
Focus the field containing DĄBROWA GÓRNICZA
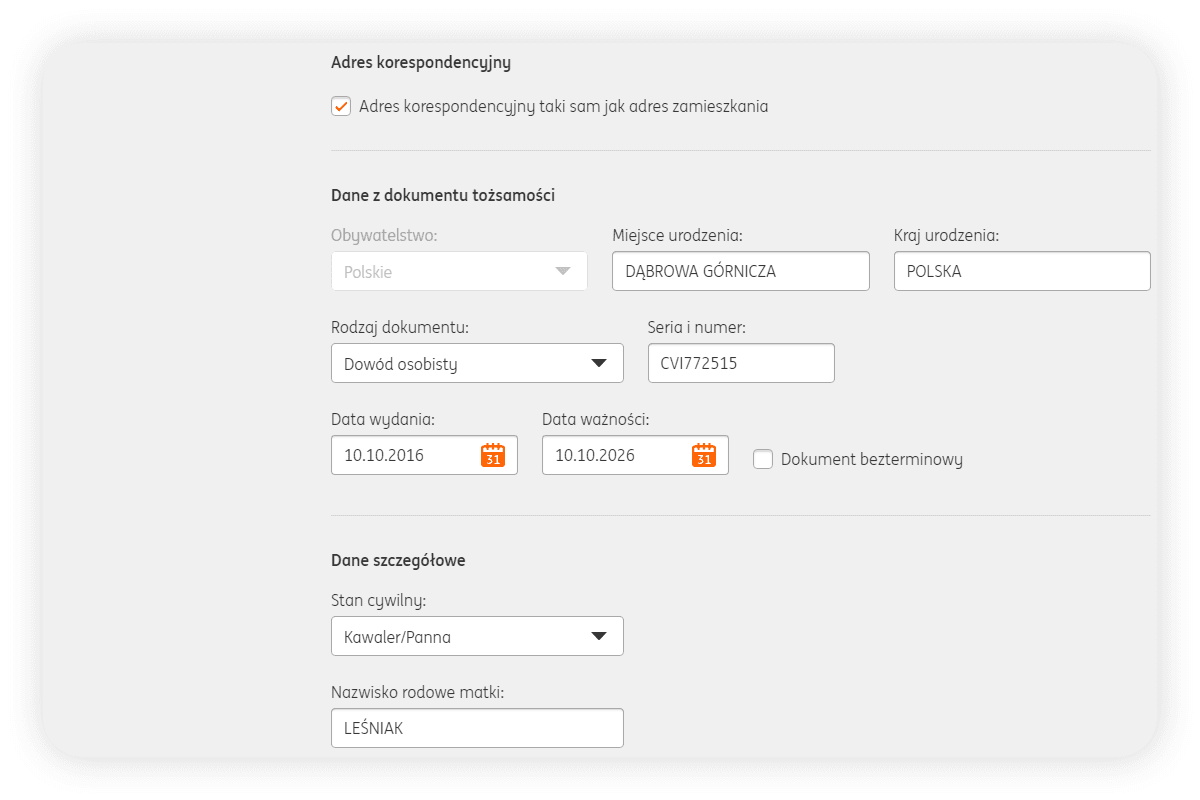(740, 271)
